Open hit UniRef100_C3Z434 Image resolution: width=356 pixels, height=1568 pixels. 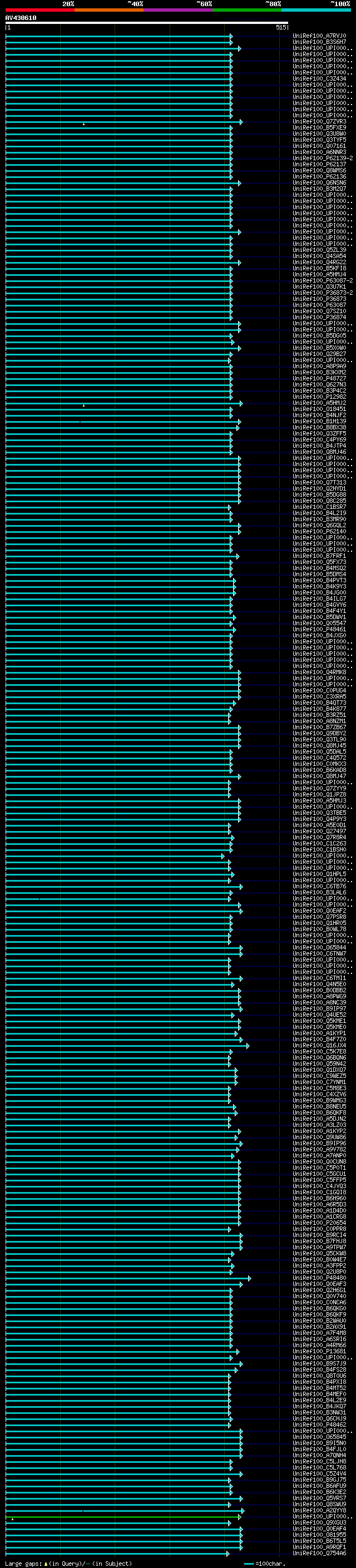tap(319, 78)
